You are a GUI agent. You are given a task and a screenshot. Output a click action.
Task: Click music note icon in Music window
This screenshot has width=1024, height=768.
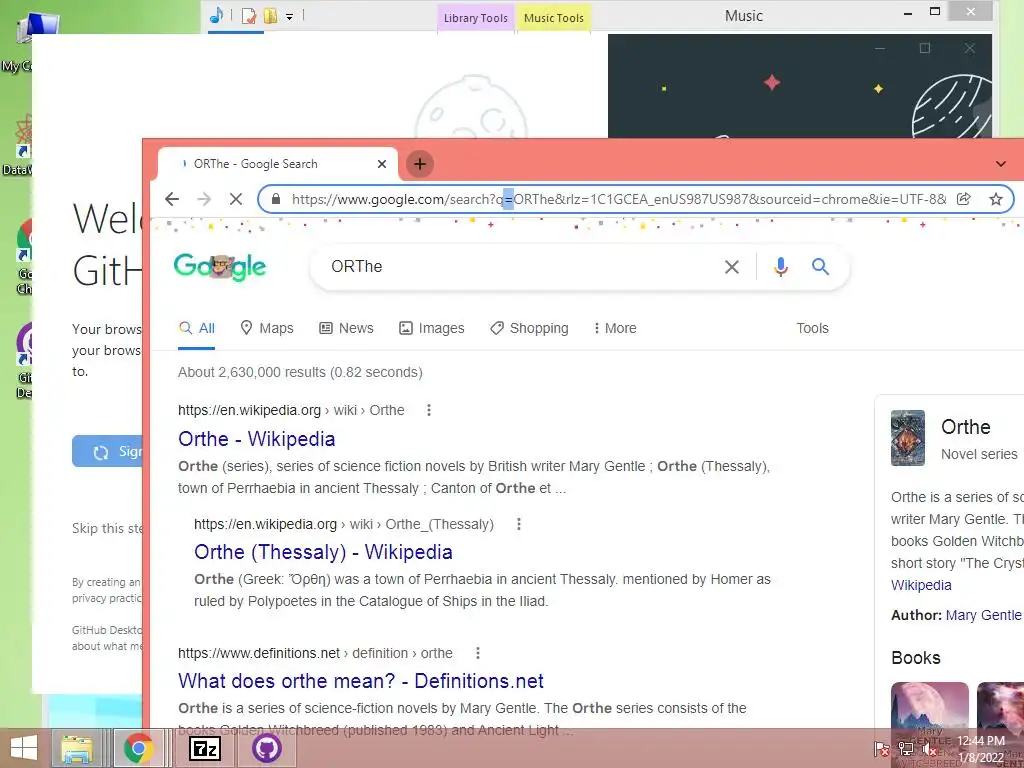coord(216,15)
